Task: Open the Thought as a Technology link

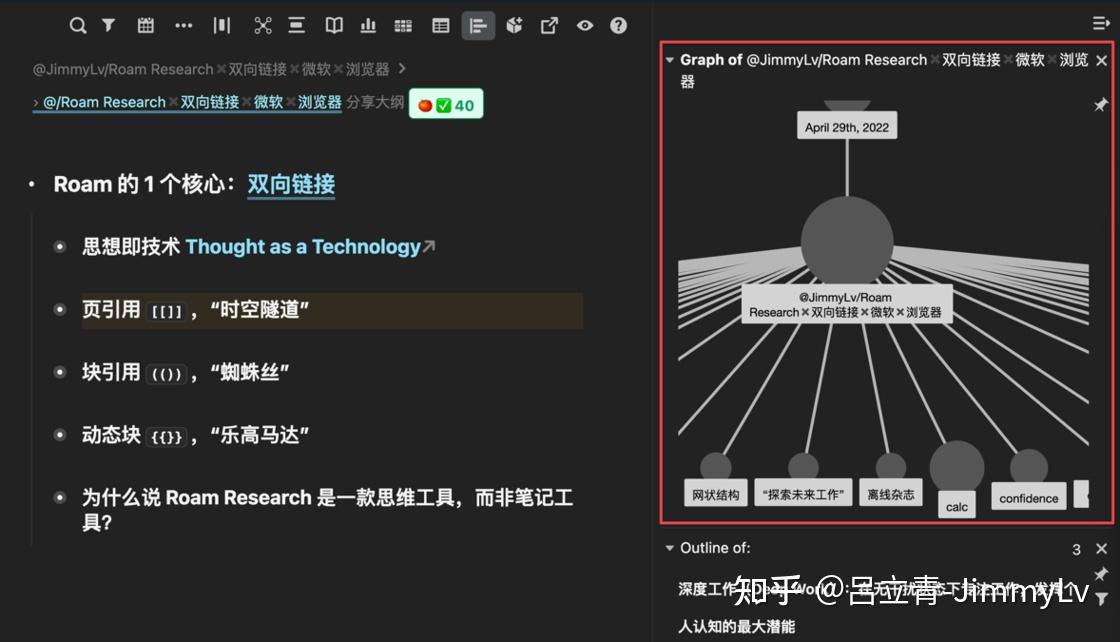Action: coord(305,246)
